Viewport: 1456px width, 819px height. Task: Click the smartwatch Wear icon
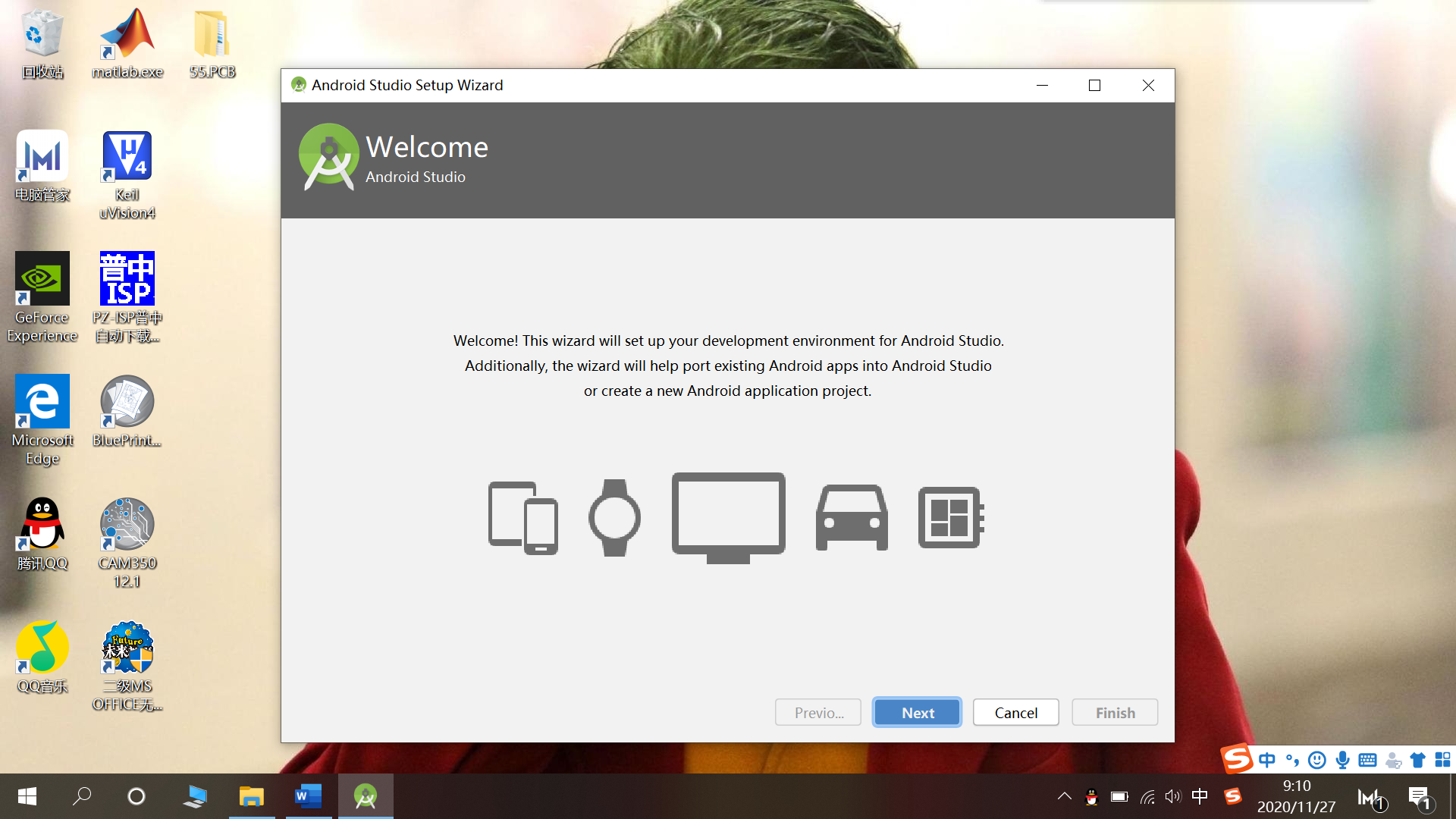coord(614,518)
